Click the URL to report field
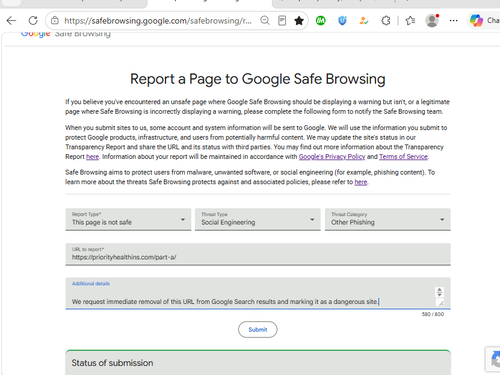500x375 pixels. point(258,254)
